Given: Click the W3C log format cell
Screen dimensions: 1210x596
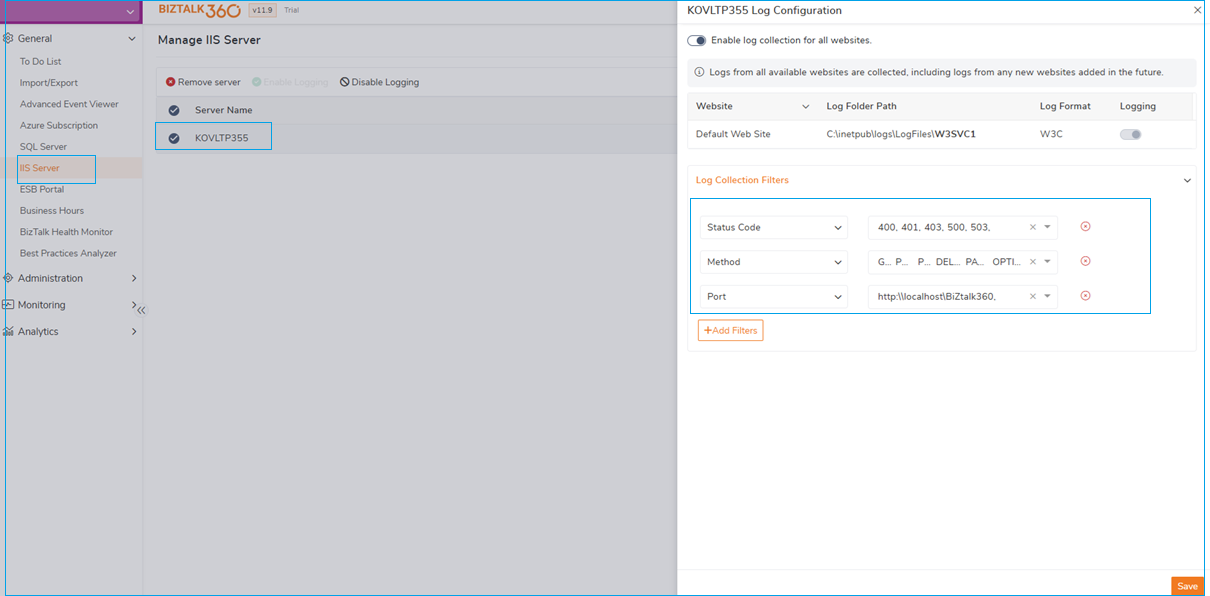Looking at the screenshot, I should click(x=1051, y=134).
